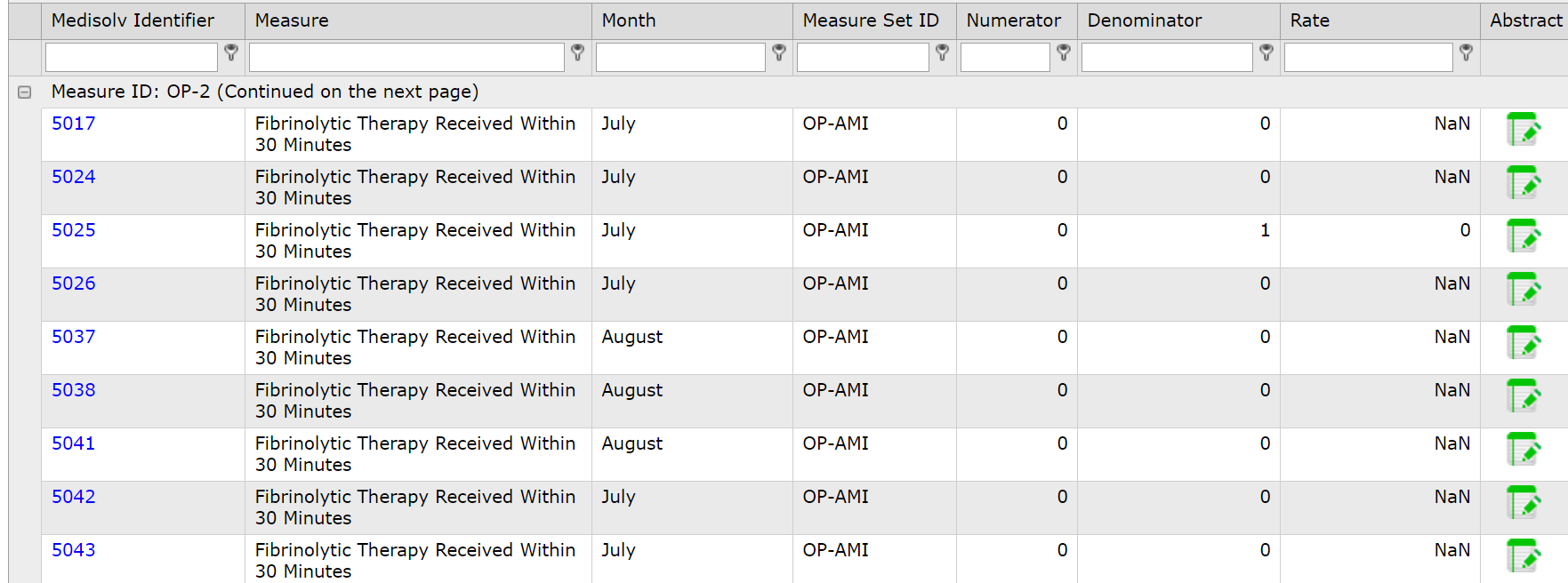1568x583 pixels.
Task: Open abstract edit icon for row 5042
Action: [1523, 503]
